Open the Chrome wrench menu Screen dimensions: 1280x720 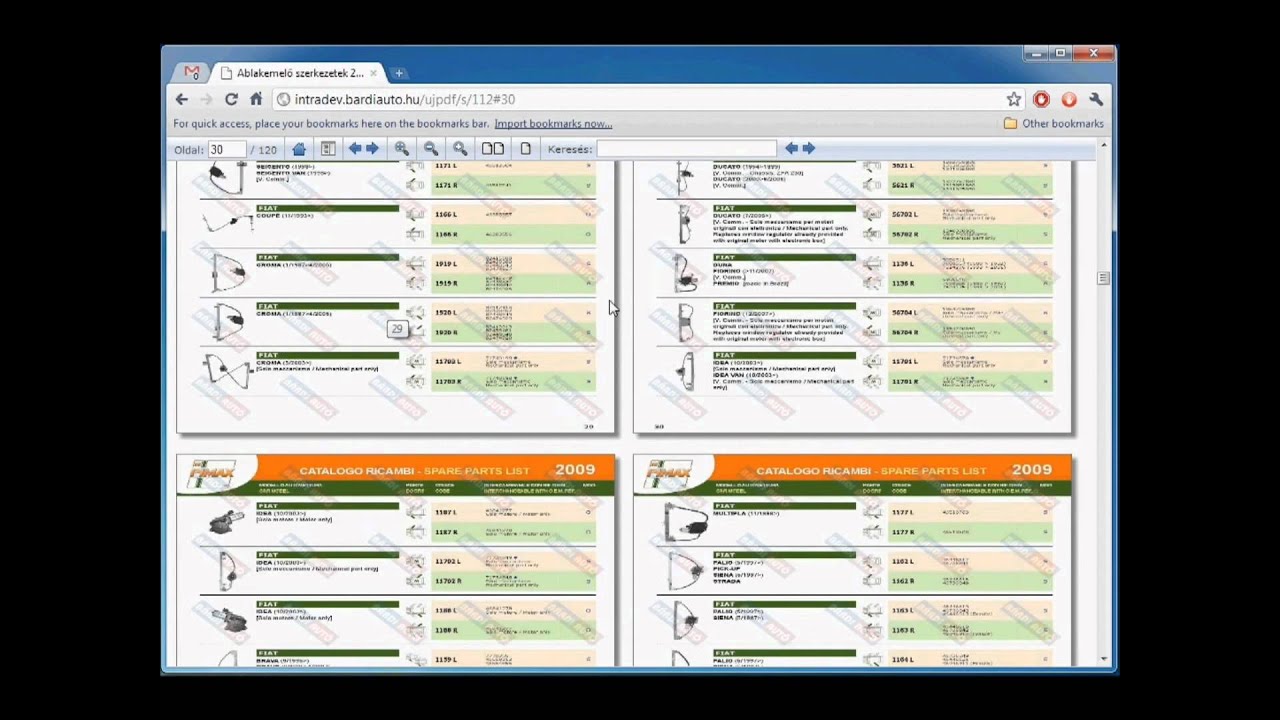[x=1096, y=99]
